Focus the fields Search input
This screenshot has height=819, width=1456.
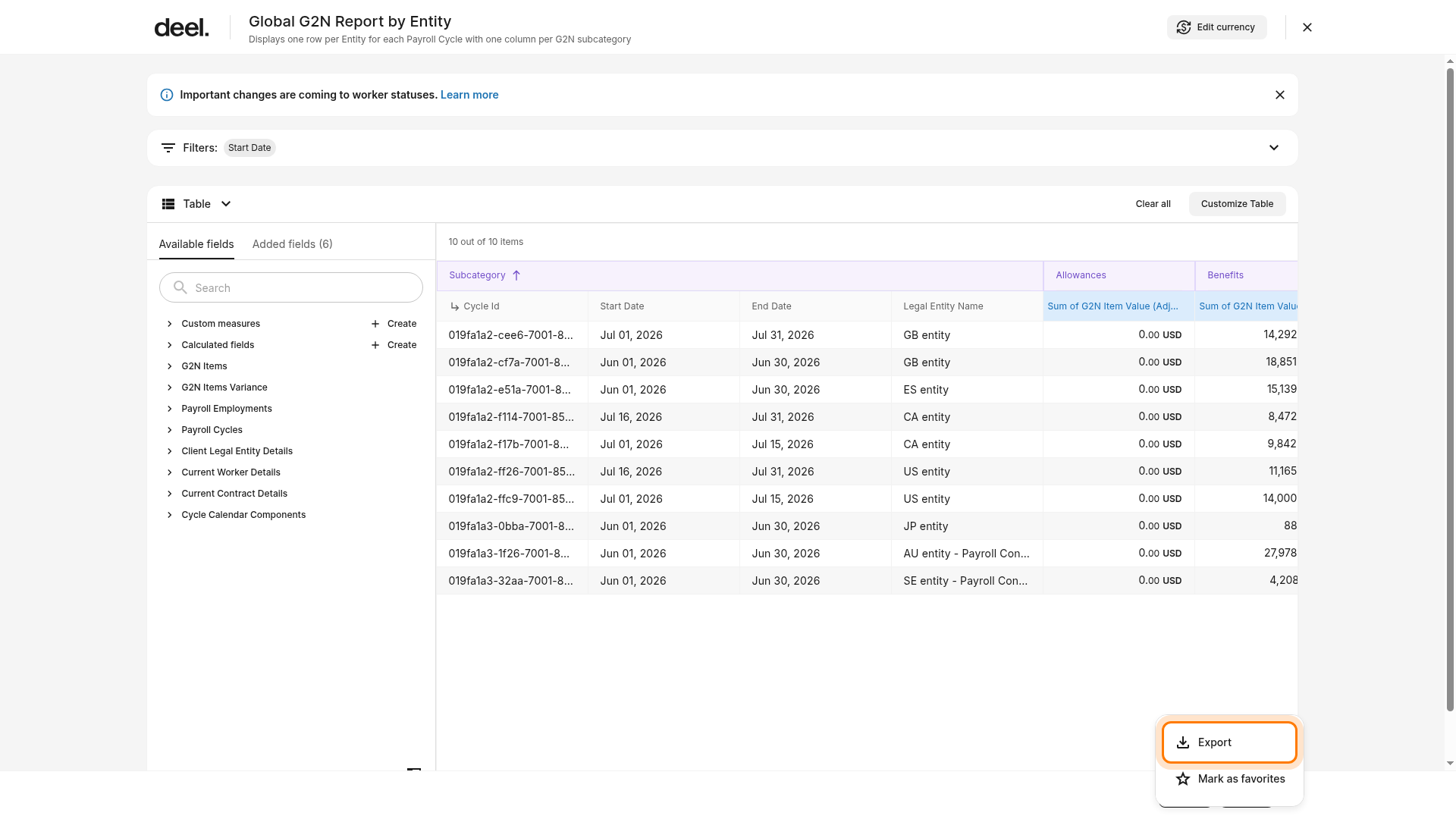click(x=291, y=287)
